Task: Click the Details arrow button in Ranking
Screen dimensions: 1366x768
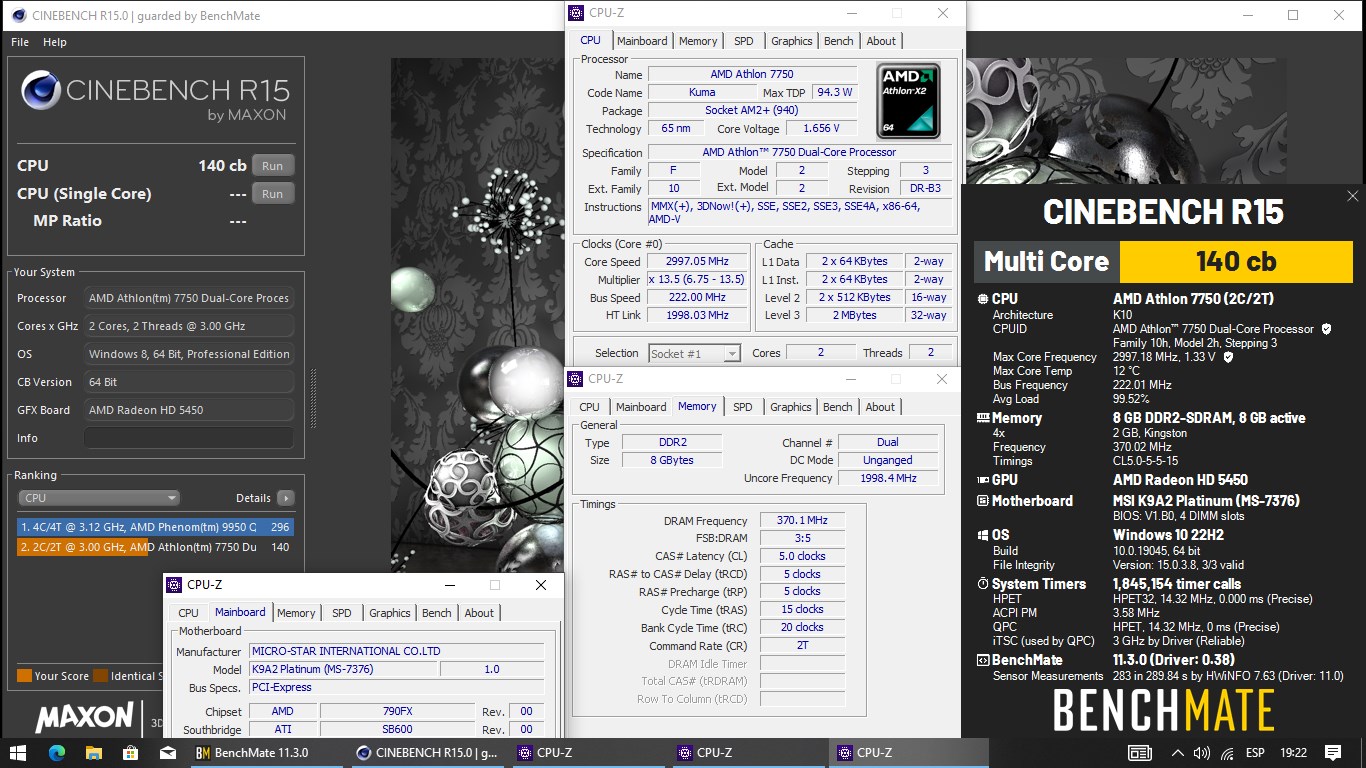Action: [285, 498]
